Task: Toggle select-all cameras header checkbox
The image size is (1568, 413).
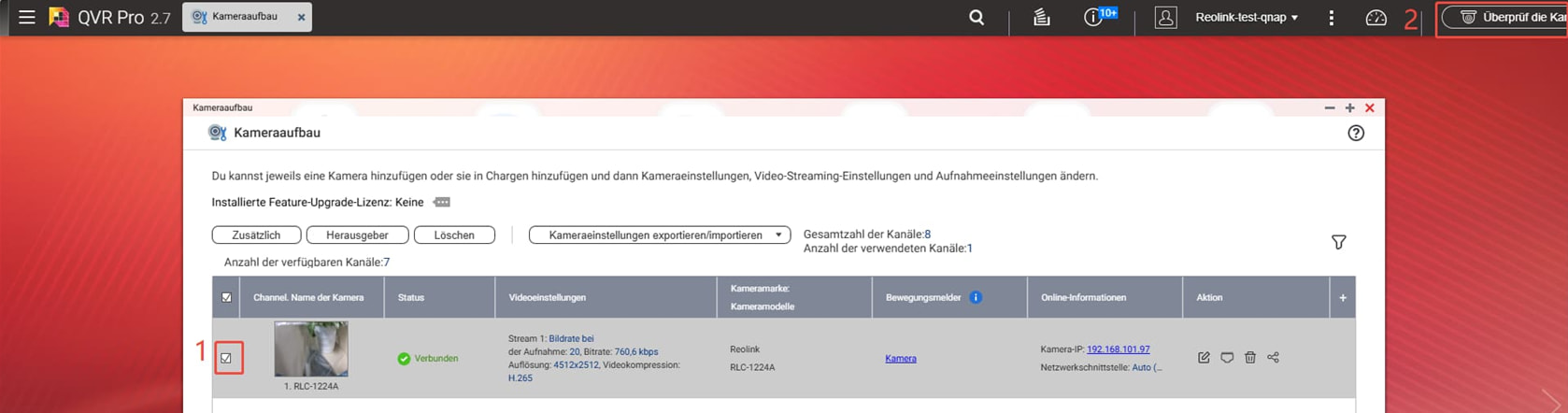Action: [x=226, y=297]
